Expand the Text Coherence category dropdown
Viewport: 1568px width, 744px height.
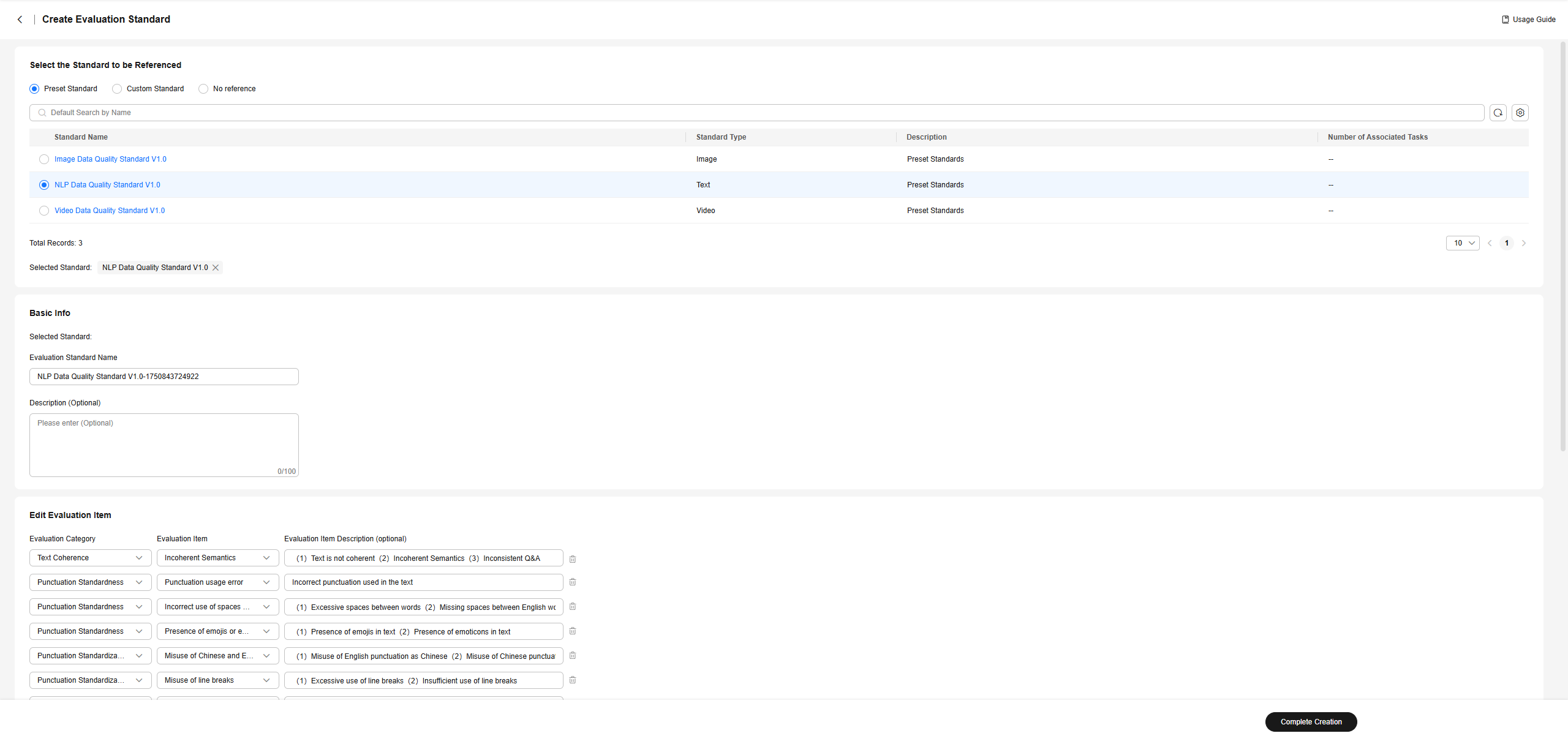point(90,558)
